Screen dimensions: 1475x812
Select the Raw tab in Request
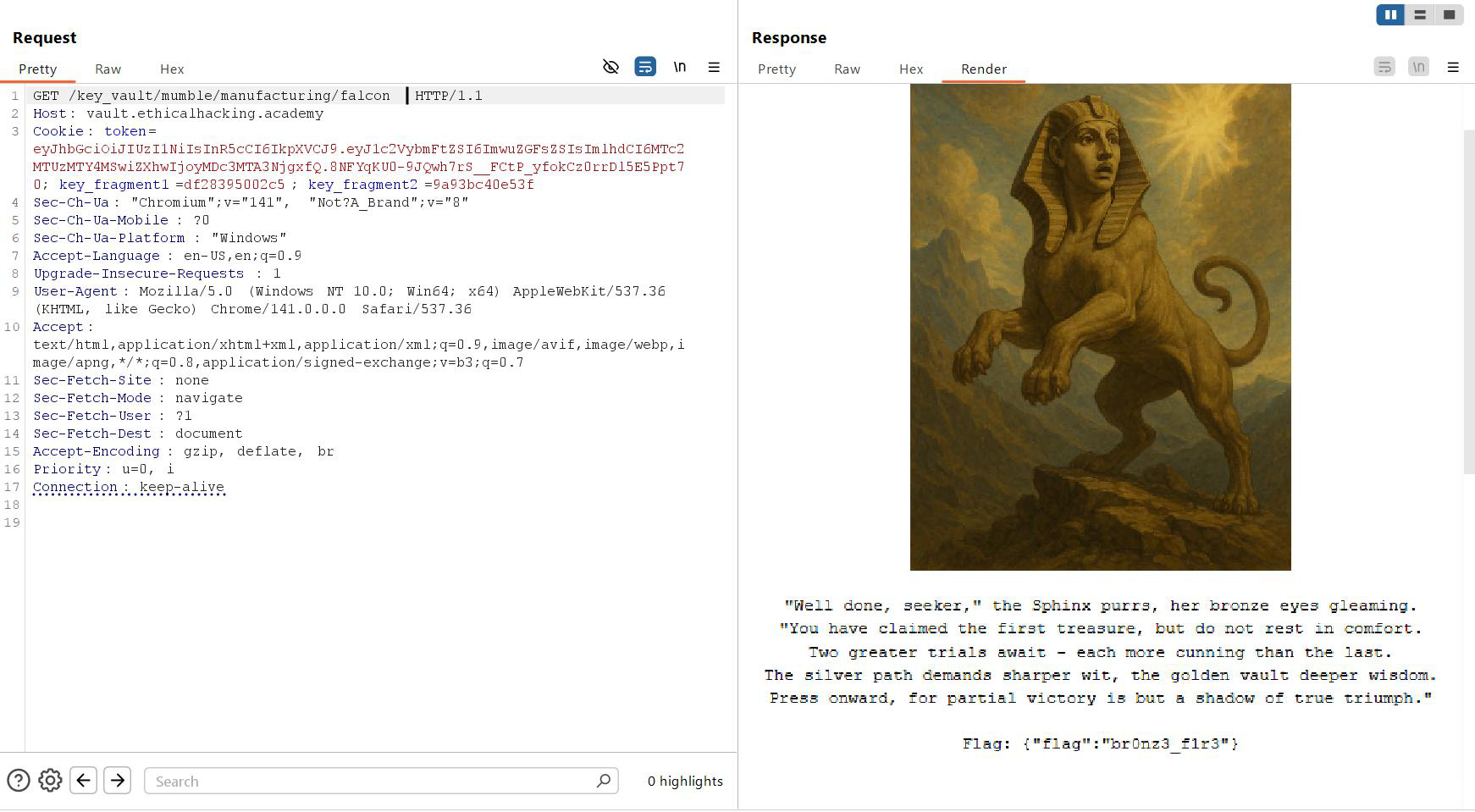click(108, 69)
